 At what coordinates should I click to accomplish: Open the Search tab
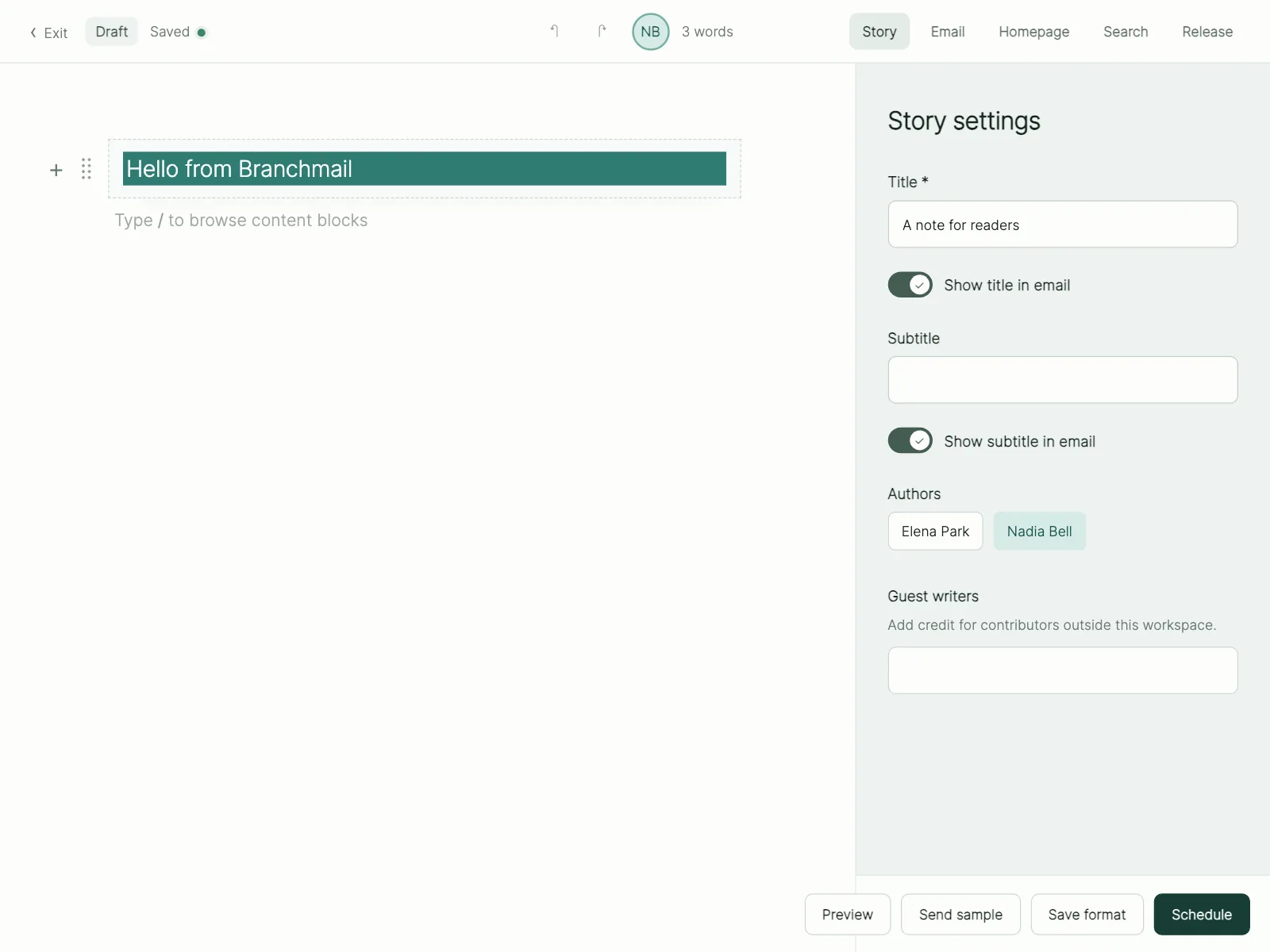pyautogui.click(x=1126, y=32)
